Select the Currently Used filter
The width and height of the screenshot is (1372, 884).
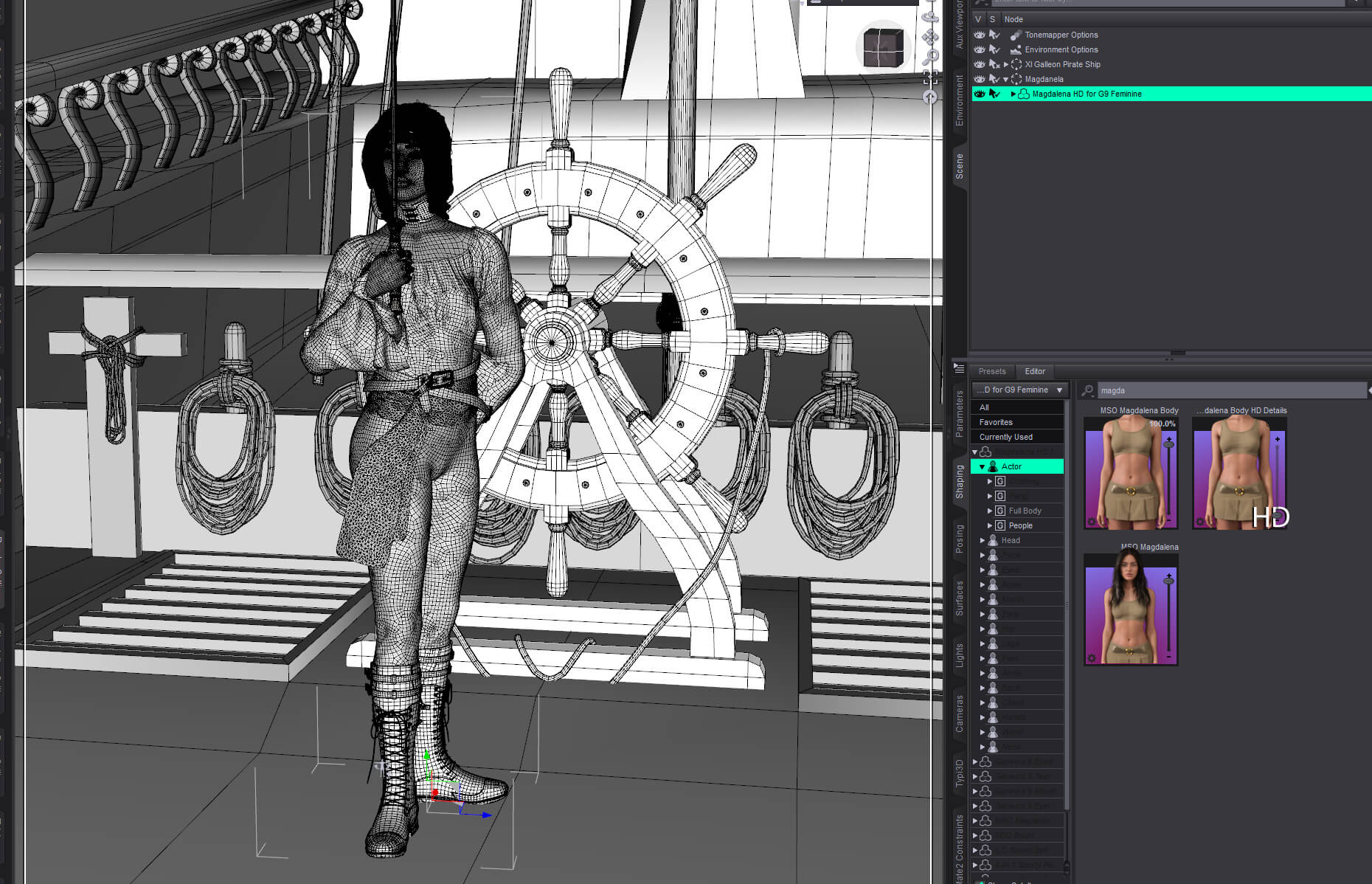click(1017, 437)
